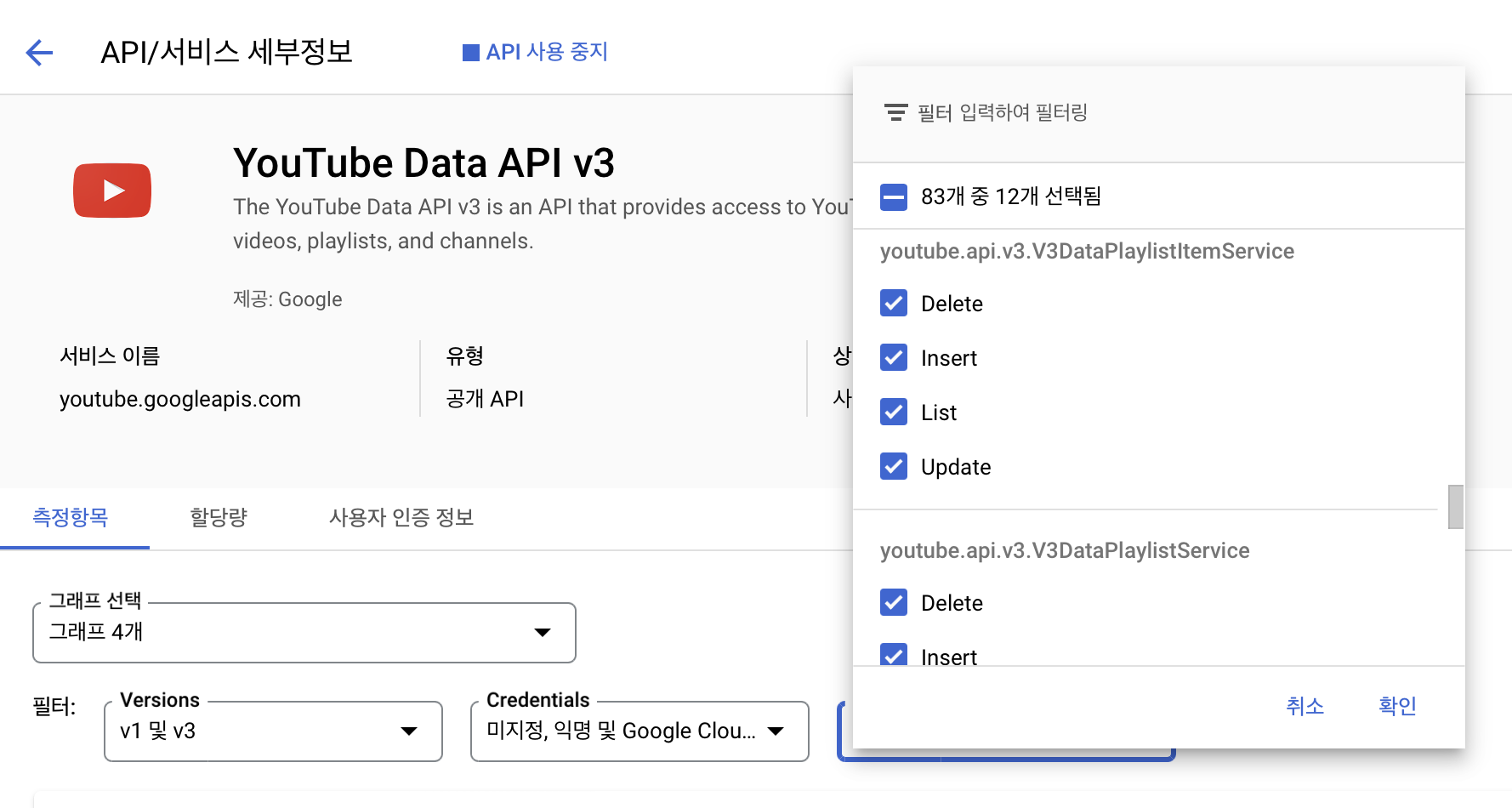Click the filter lines icon in popup
Viewport: 1512px width, 808px height.
[x=895, y=112]
